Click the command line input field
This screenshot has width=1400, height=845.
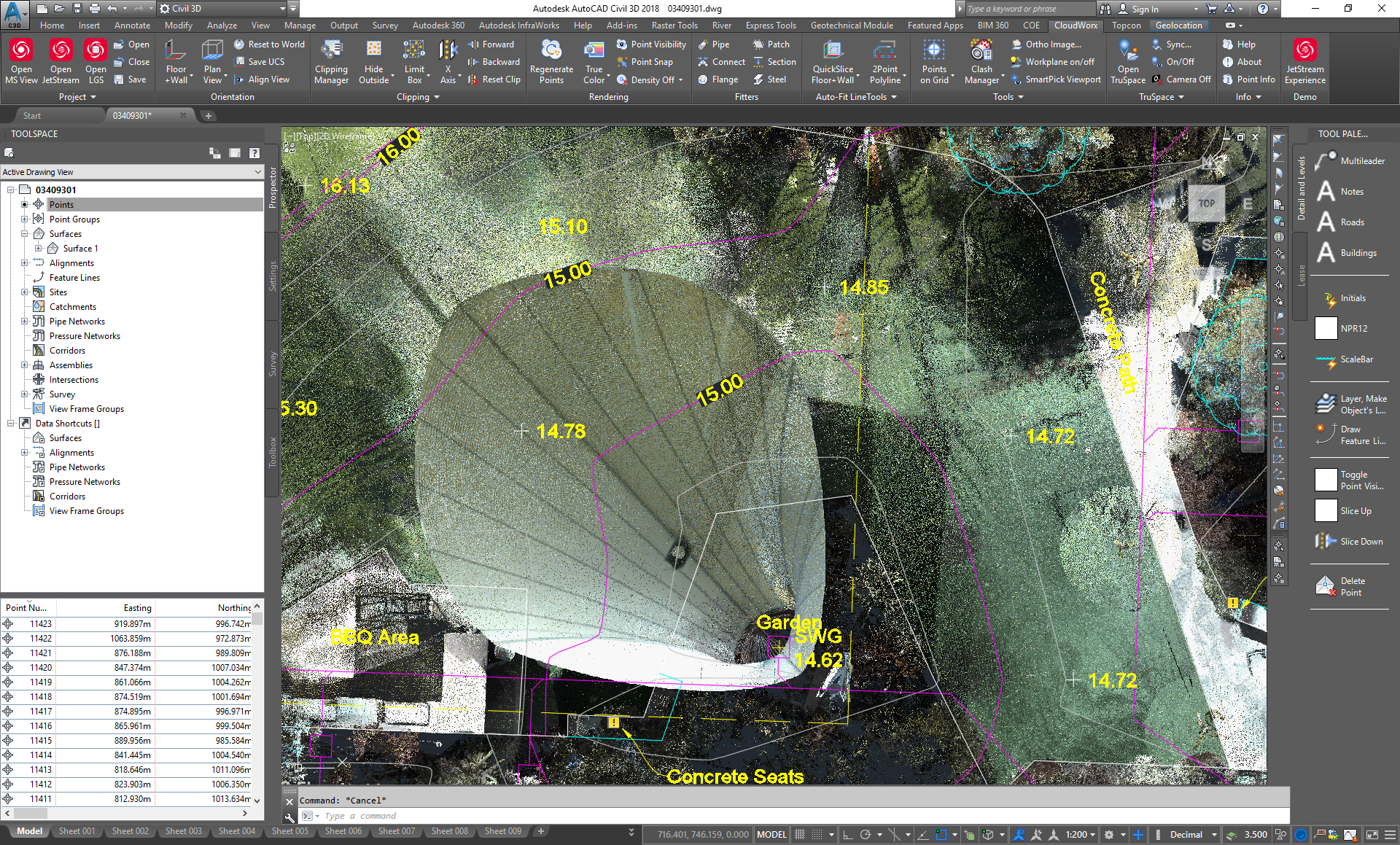click(x=795, y=816)
